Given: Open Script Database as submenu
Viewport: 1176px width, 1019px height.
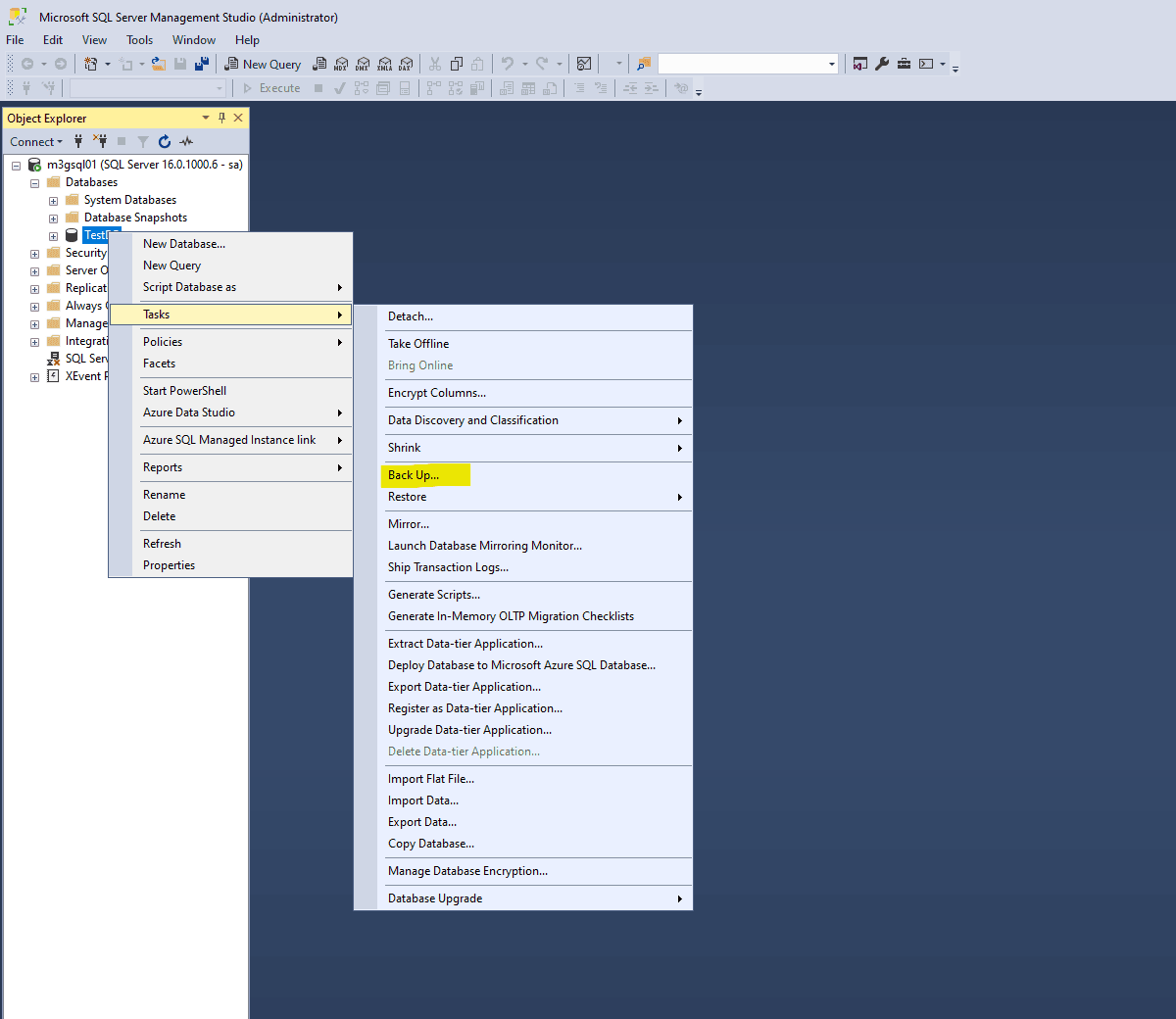Looking at the screenshot, I should tap(230, 287).
